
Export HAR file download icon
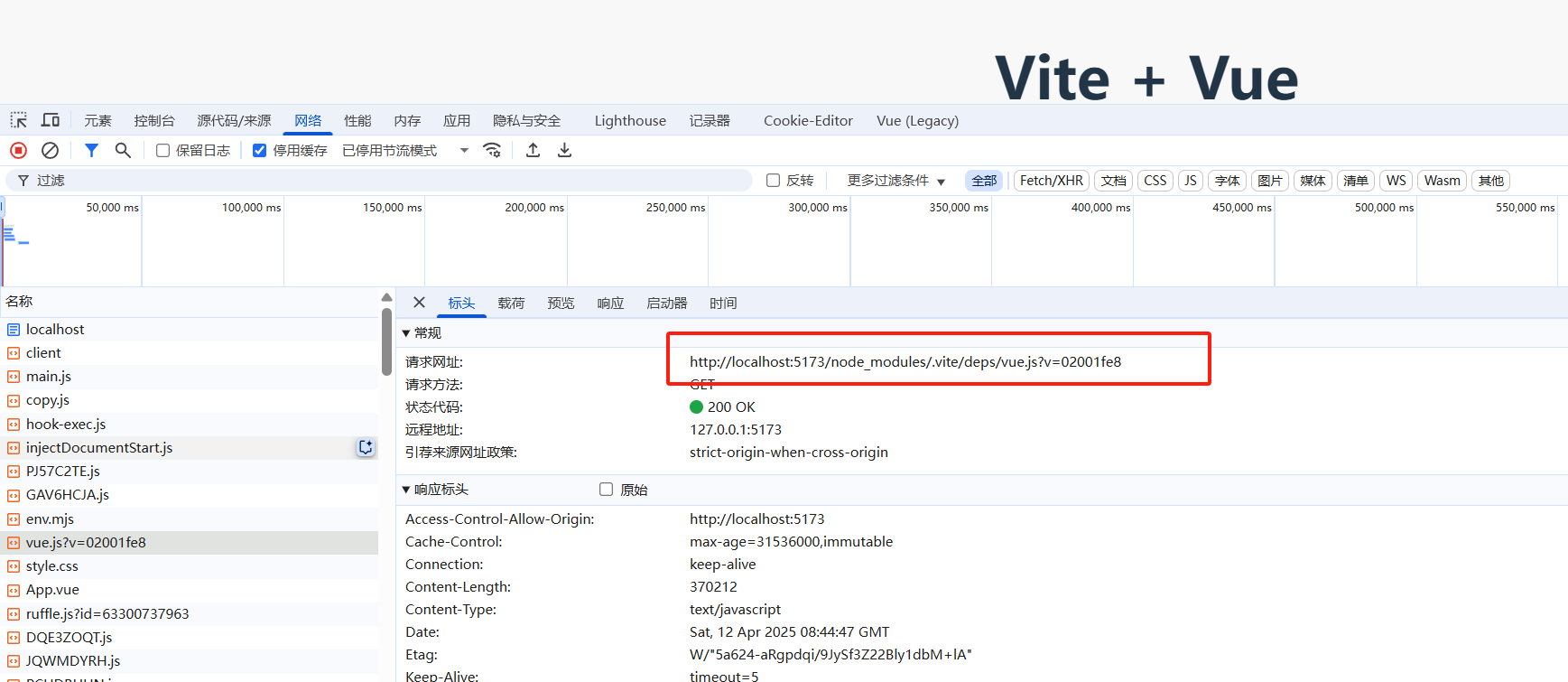(564, 150)
